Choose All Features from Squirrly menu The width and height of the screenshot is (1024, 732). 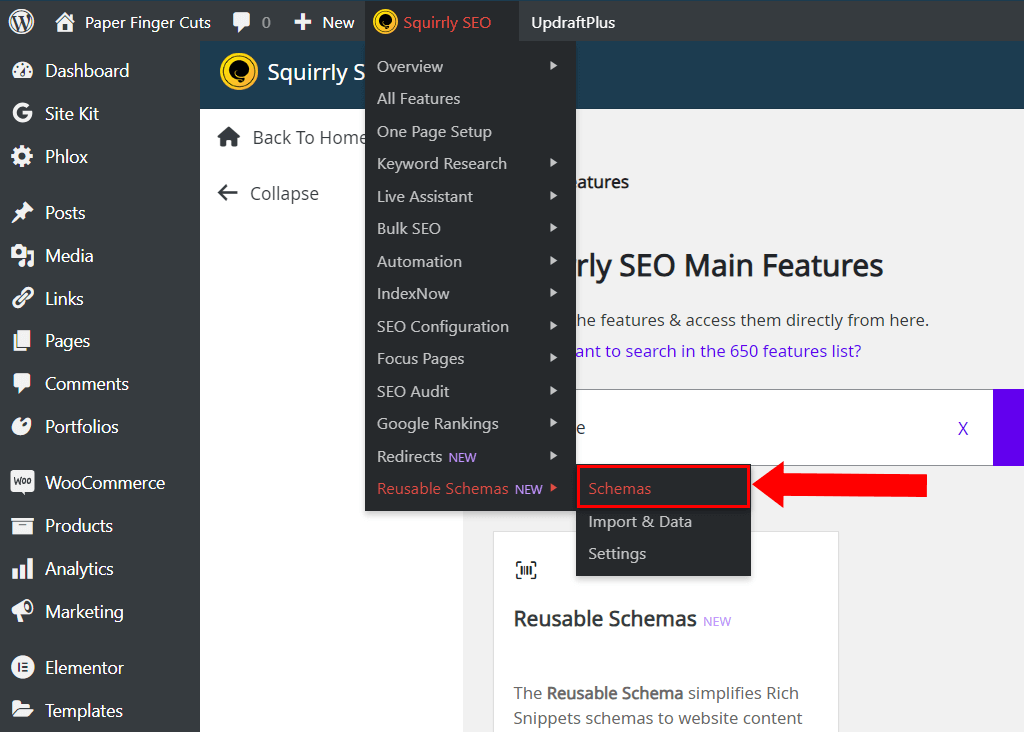coord(470,99)
